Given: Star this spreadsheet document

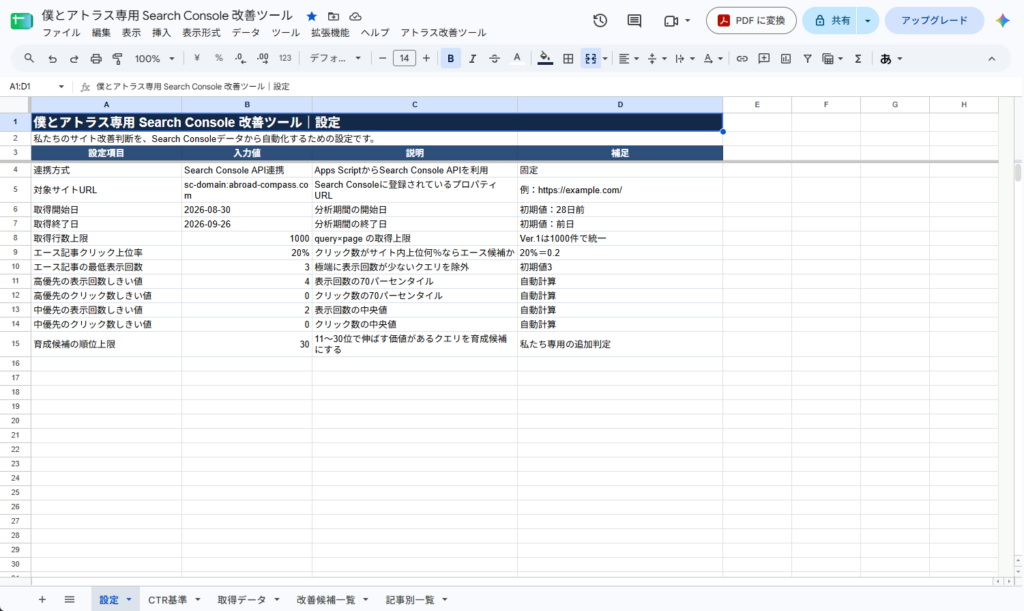Looking at the screenshot, I should 312,16.
